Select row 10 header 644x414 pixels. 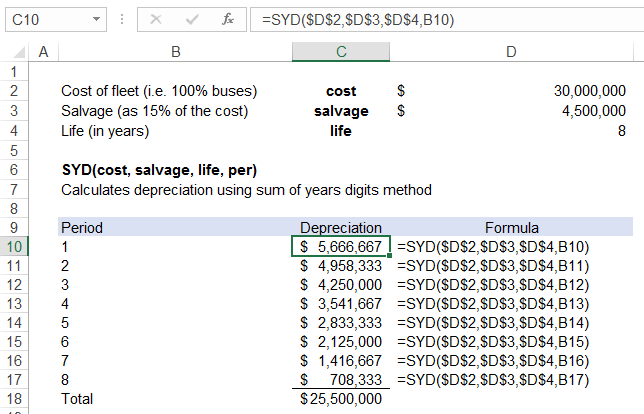tap(14, 245)
